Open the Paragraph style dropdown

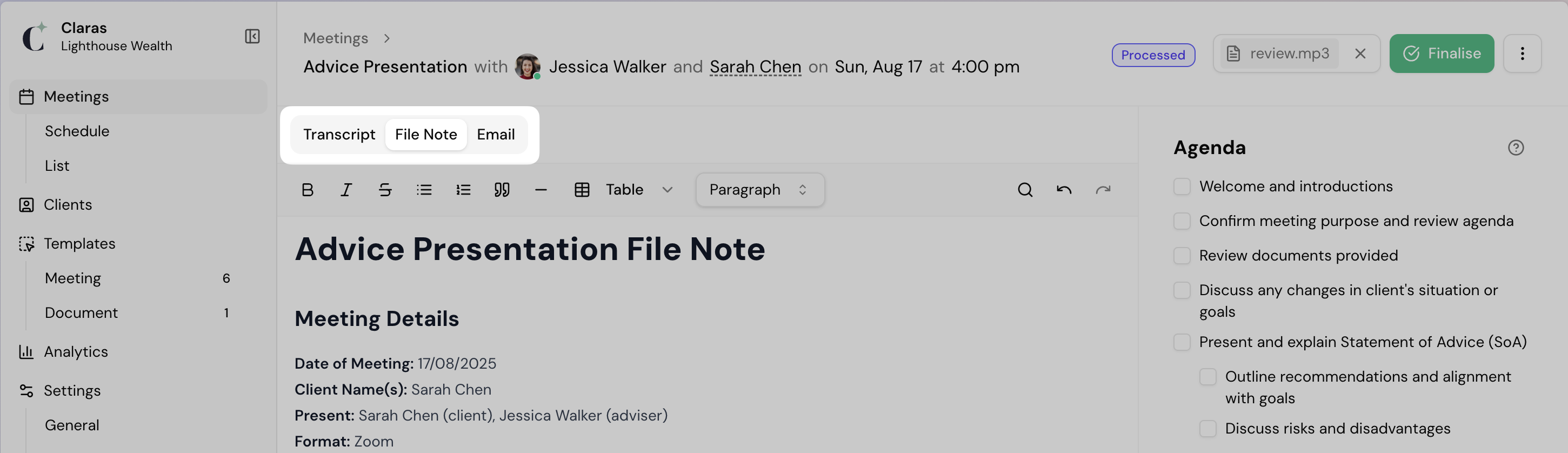[759, 190]
